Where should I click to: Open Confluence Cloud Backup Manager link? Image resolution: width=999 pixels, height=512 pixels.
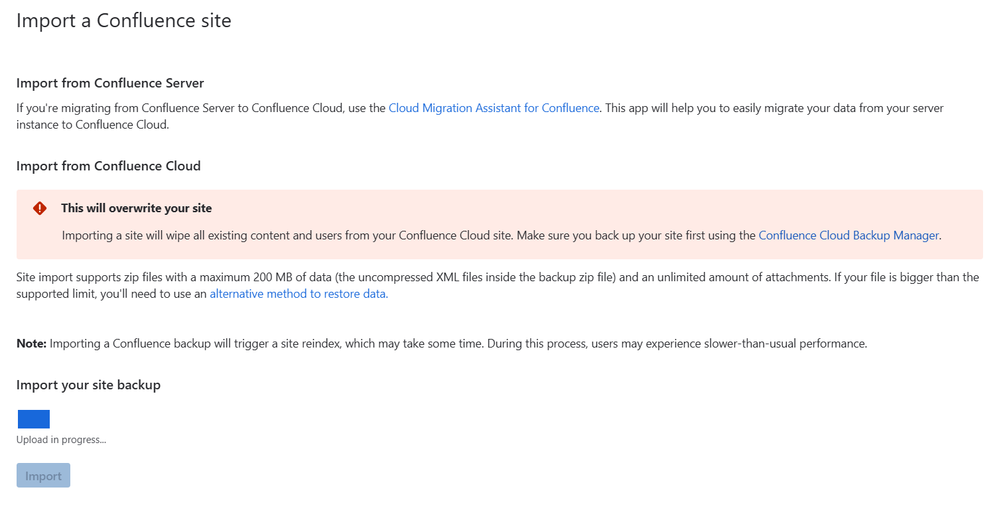point(849,236)
